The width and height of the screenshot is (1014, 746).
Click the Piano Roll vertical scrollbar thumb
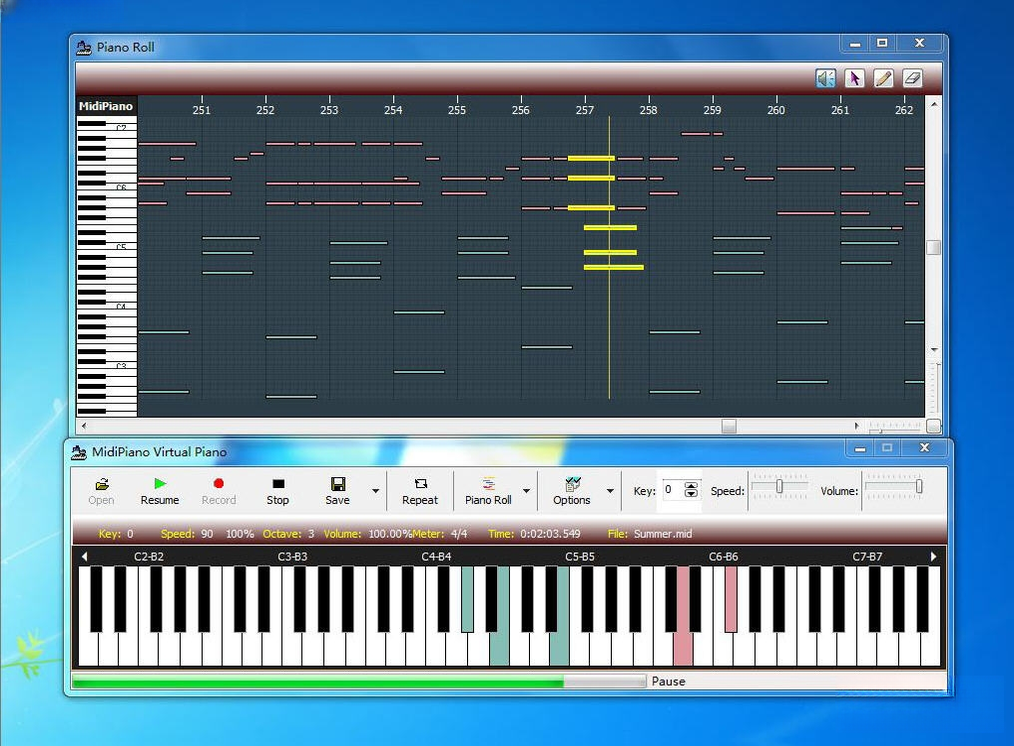click(x=933, y=248)
